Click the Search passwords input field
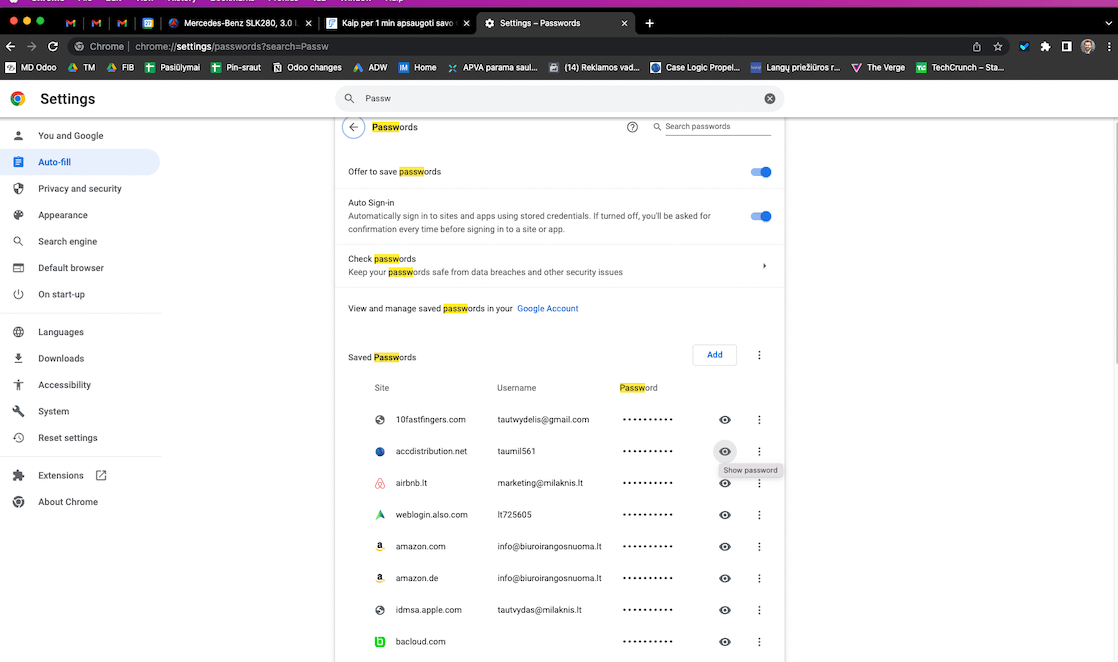This screenshot has height=662, width=1118. (x=717, y=127)
